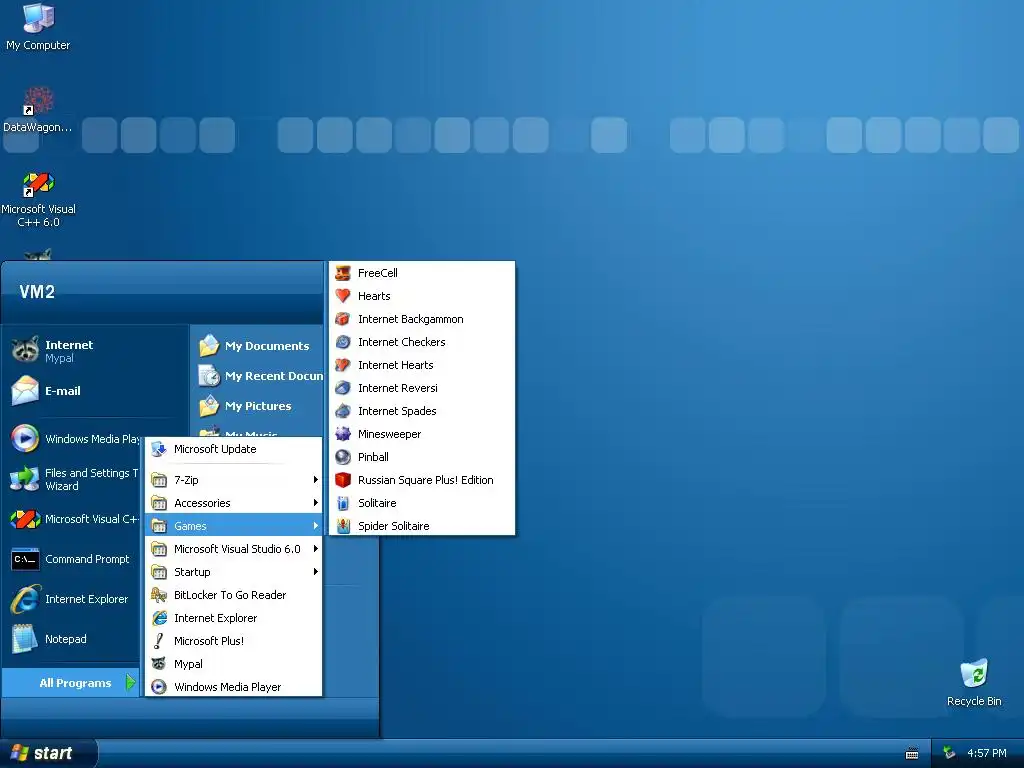The width and height of the screenshot is (1024, 768).
Task: Click the network connection tray icon
Action: point(950,753)
